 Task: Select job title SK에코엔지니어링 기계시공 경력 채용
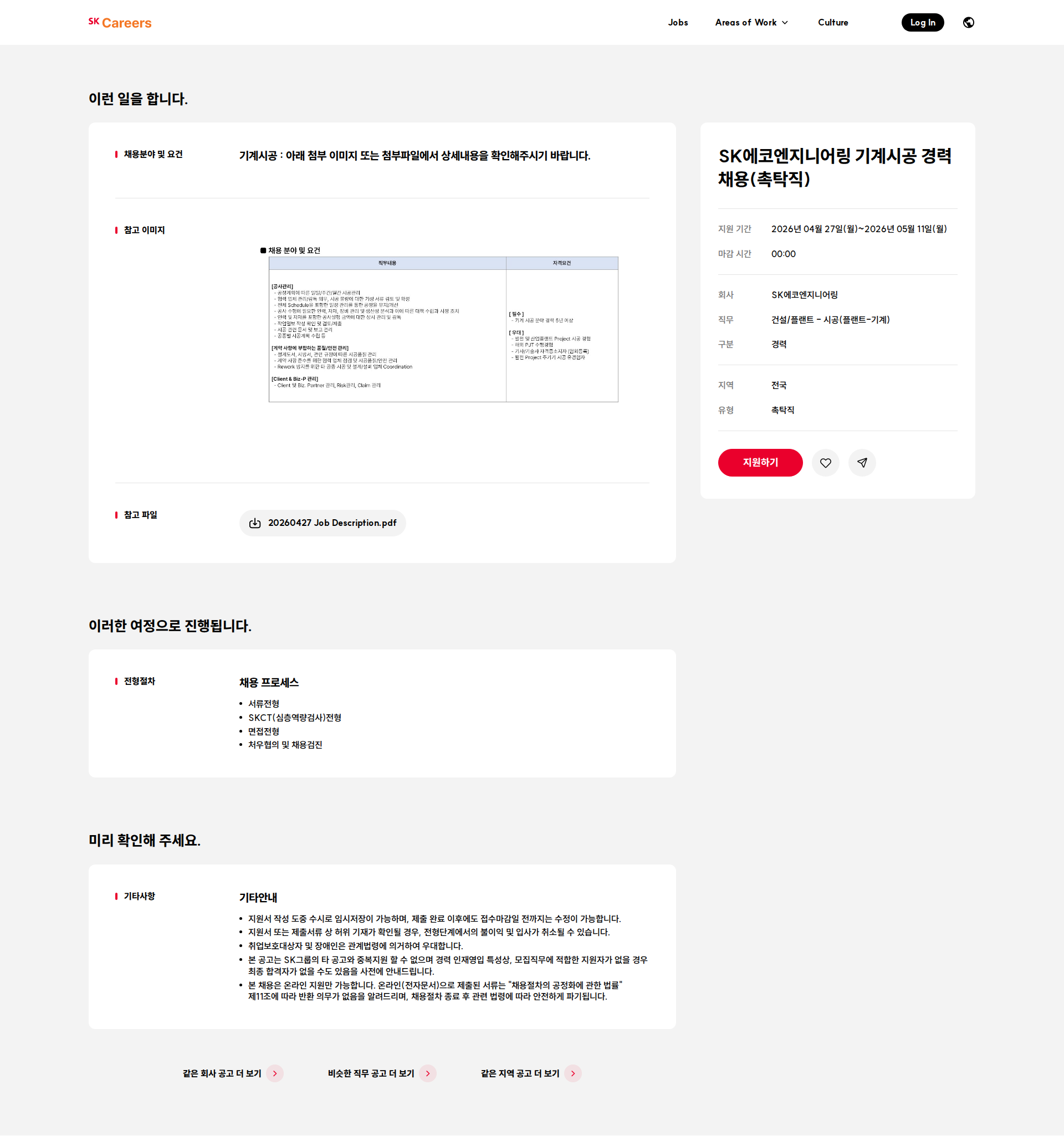click(x=835, y=167)
